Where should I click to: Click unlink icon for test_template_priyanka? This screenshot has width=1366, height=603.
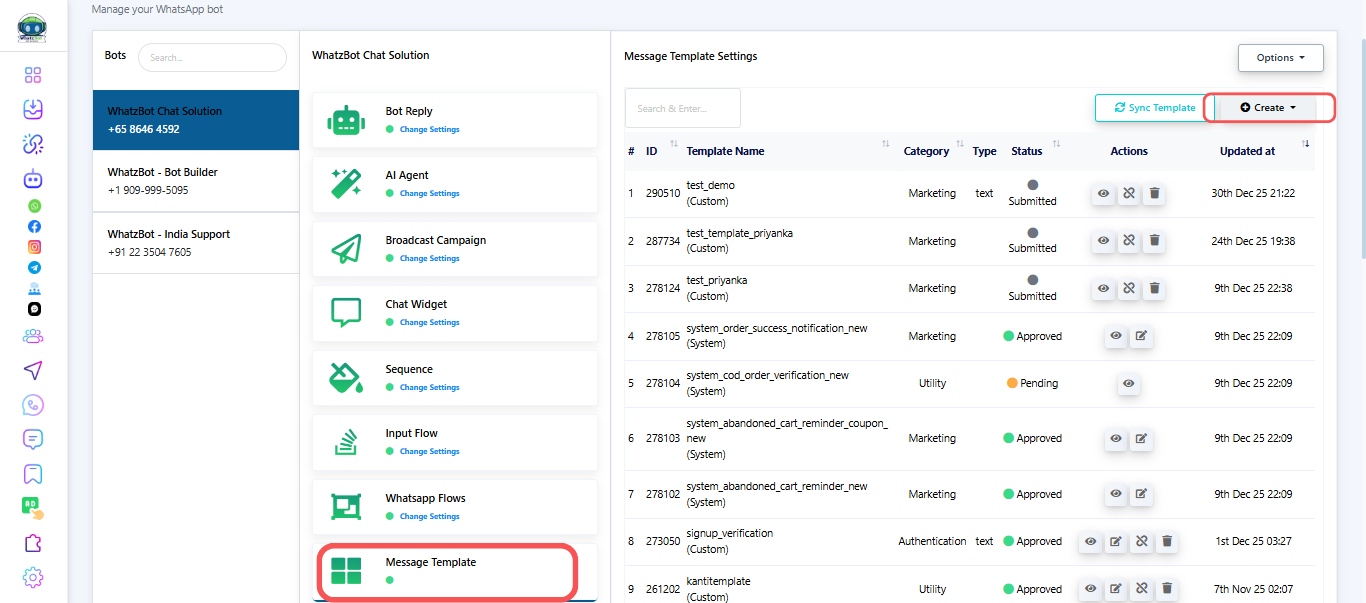pos(1129,241)
